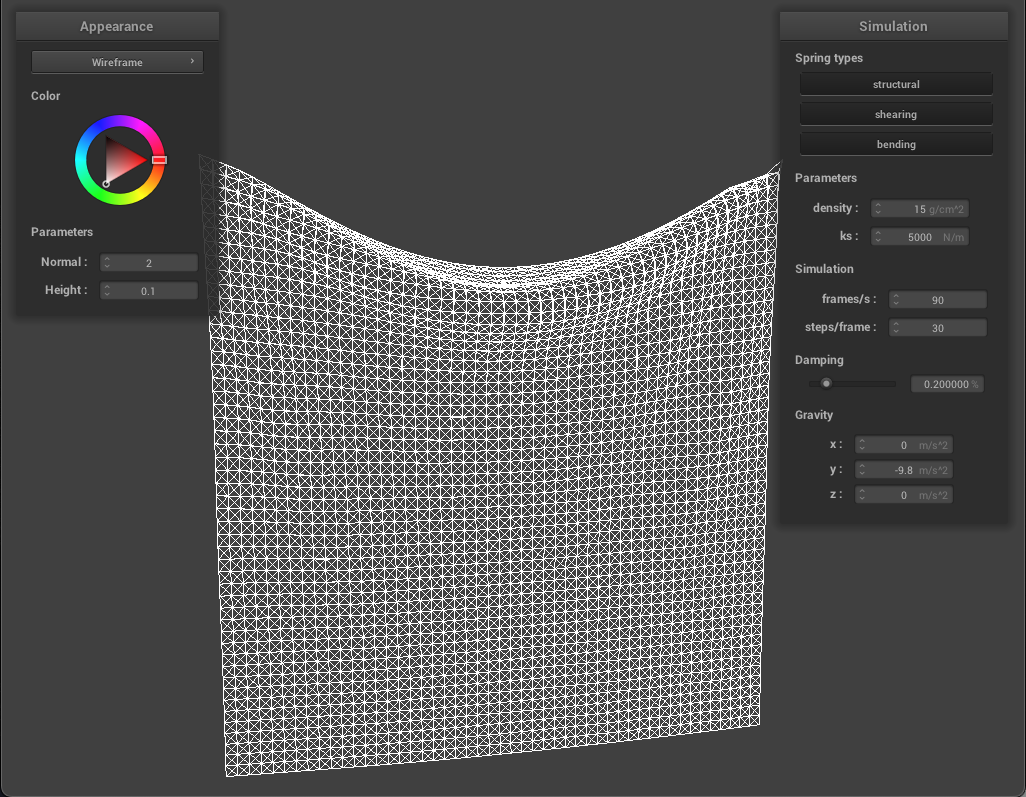Click the Appearance panel title bar
The height and width of the screenshot is (797, 1026).
point(117,26)
